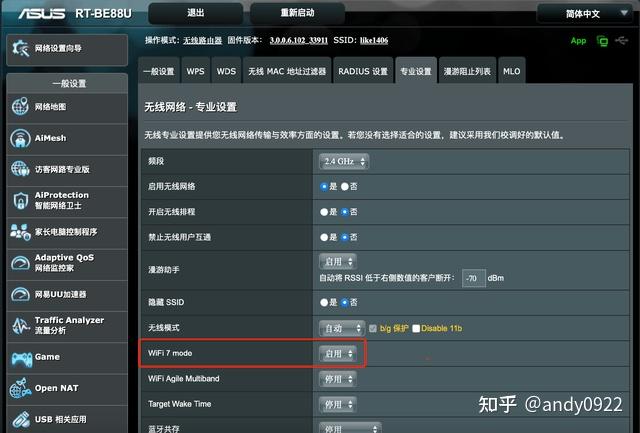Select Yes for hide SSID
This screenshot has width=640, height=433.
tap(324, 302)
